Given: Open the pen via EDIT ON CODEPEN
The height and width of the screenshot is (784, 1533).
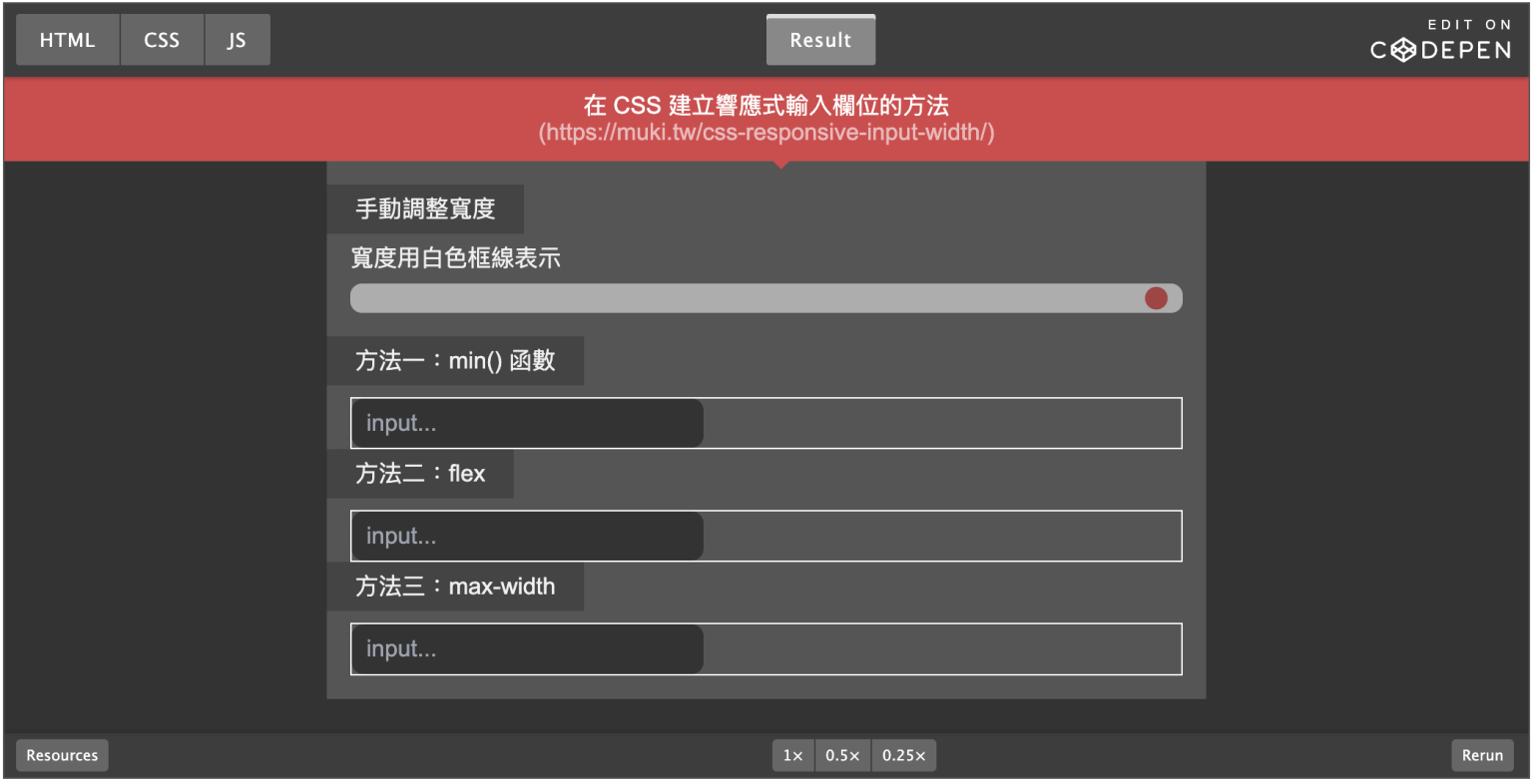Looking at the screenshot, I should (1441, 38).
